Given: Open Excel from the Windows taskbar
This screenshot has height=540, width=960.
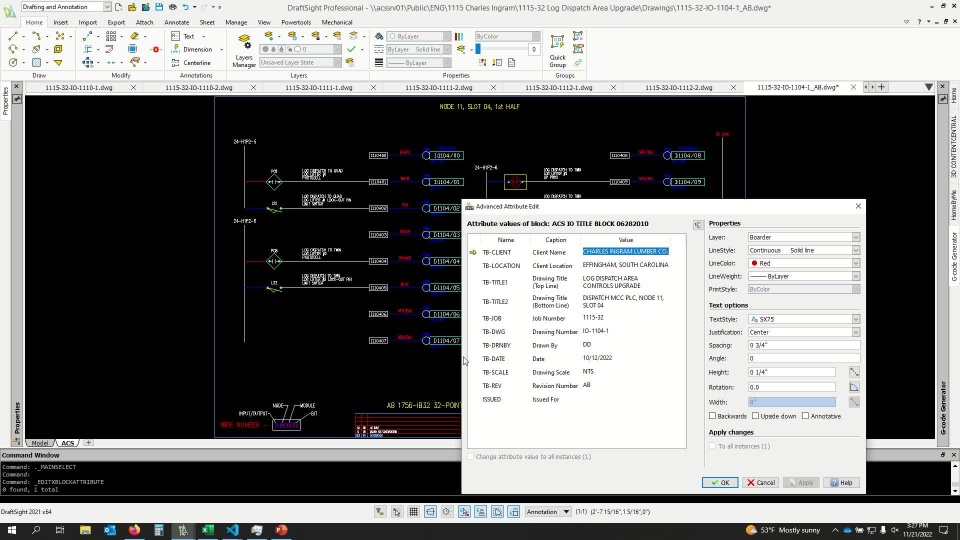Looking at the screenshot, I should pyautogui.click(x=207, y=530).
